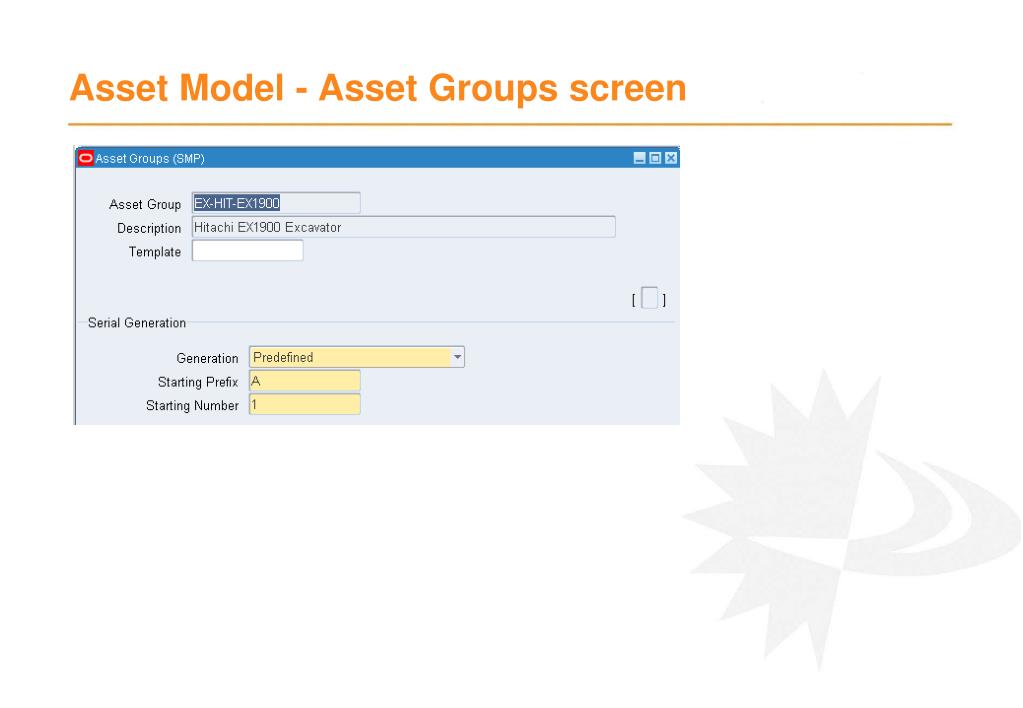Click the Asset Group field EX-HIT-EX1900
The width and height of the screenshot is (1023, 708).
276,203
